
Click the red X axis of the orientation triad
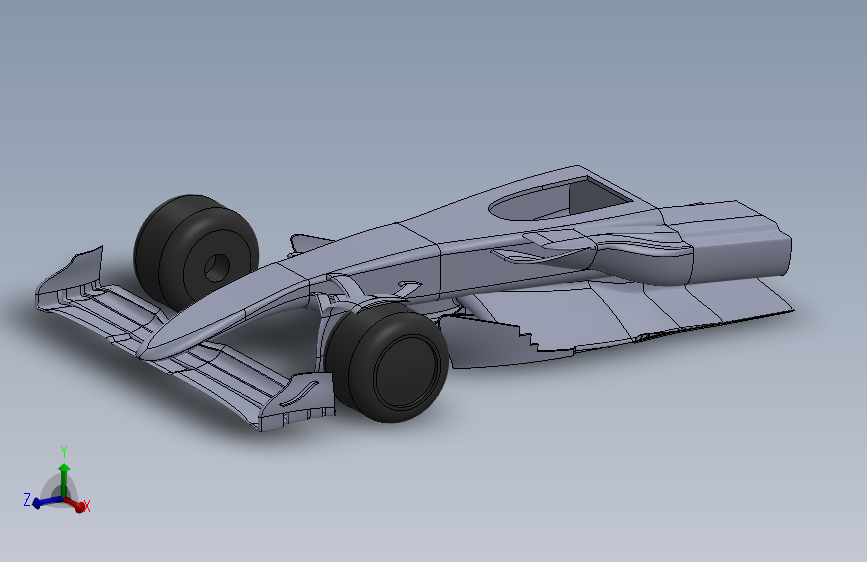[75, 504]
